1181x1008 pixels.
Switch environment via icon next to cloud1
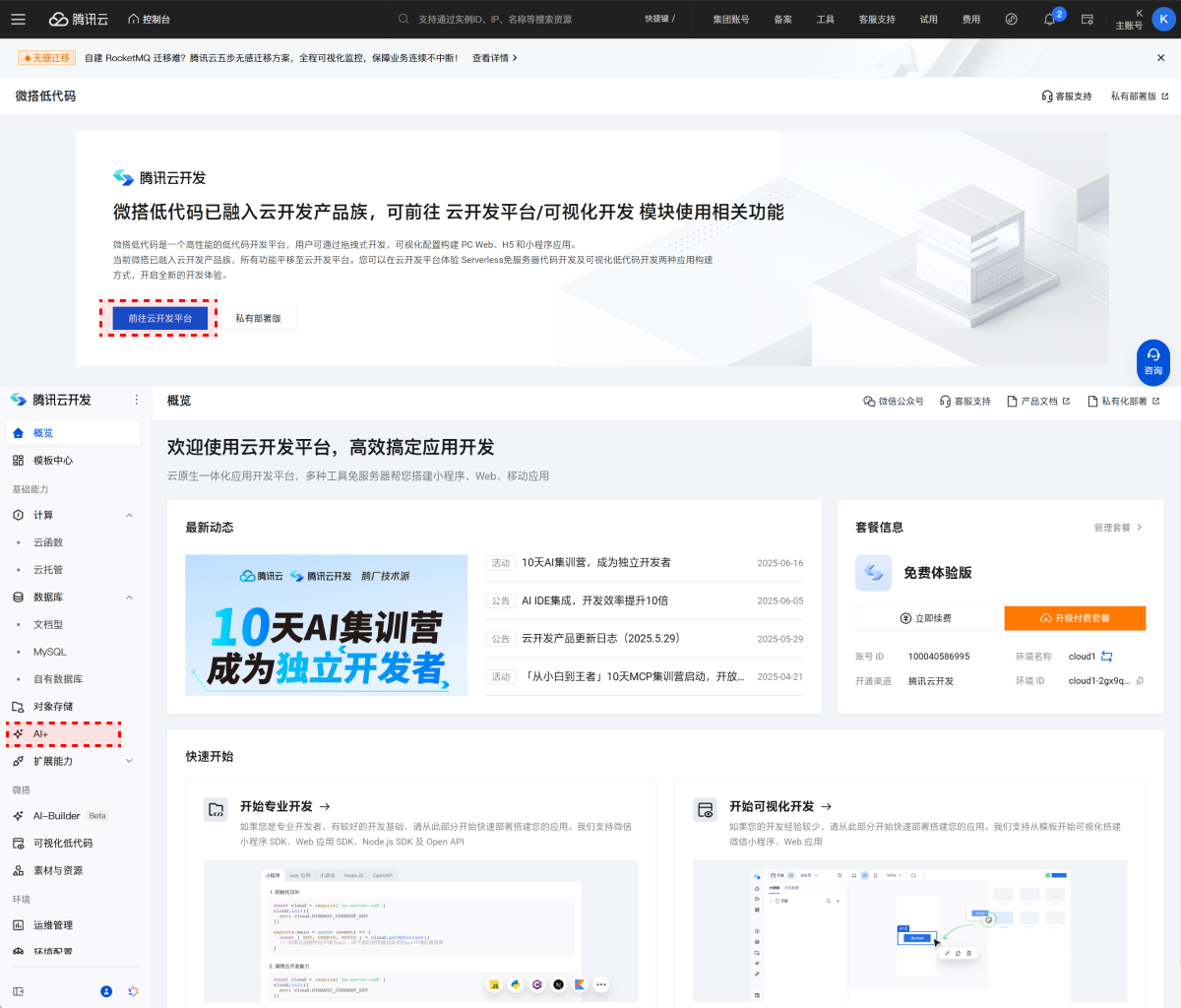click(x=1107, y=657)
